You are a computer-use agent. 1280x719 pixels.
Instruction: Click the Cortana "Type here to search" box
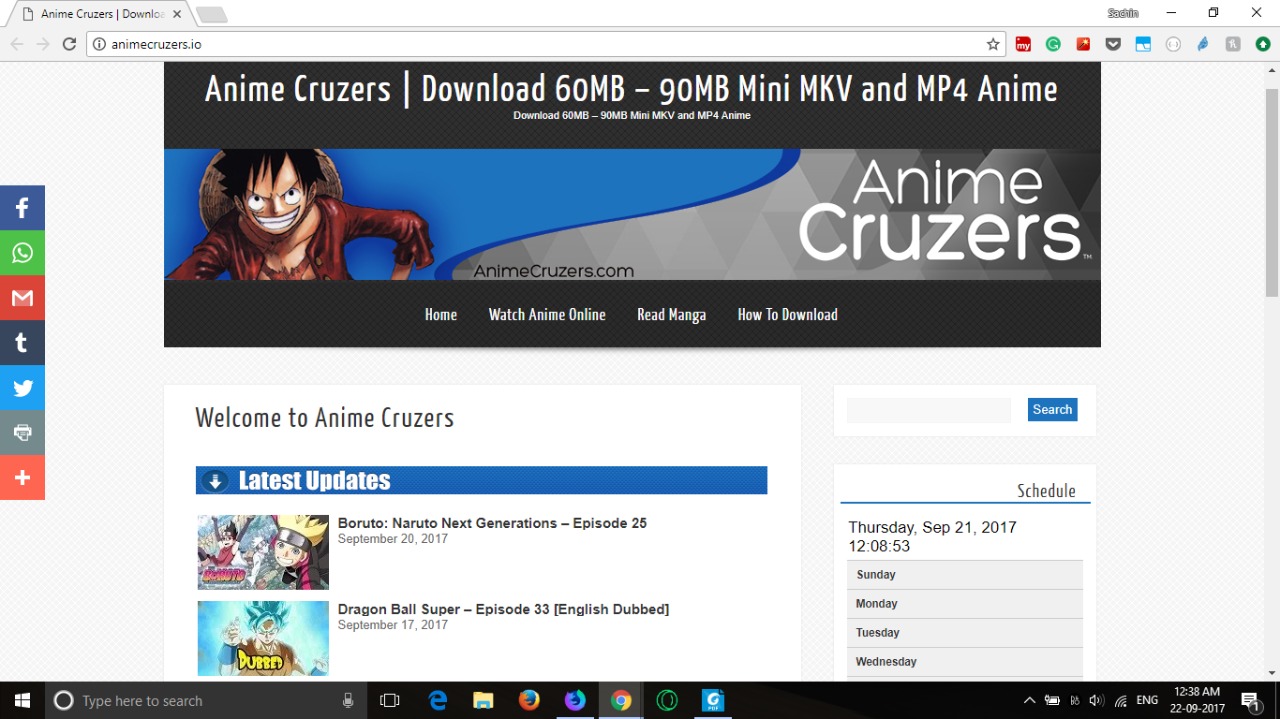point(204,700)
